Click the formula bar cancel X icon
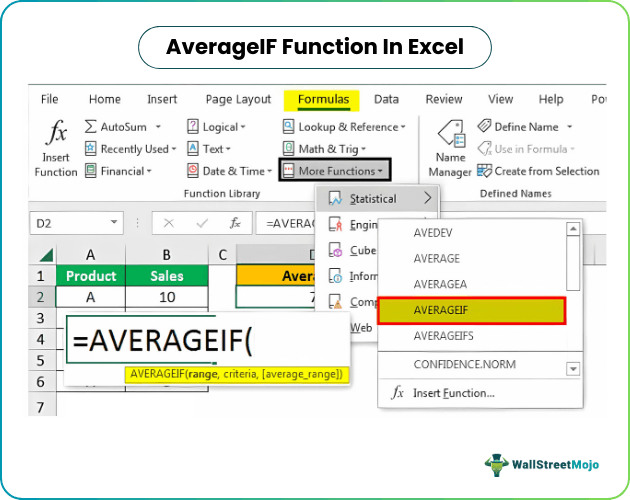This screenshot has height=500, width=630. pos(169,223)
